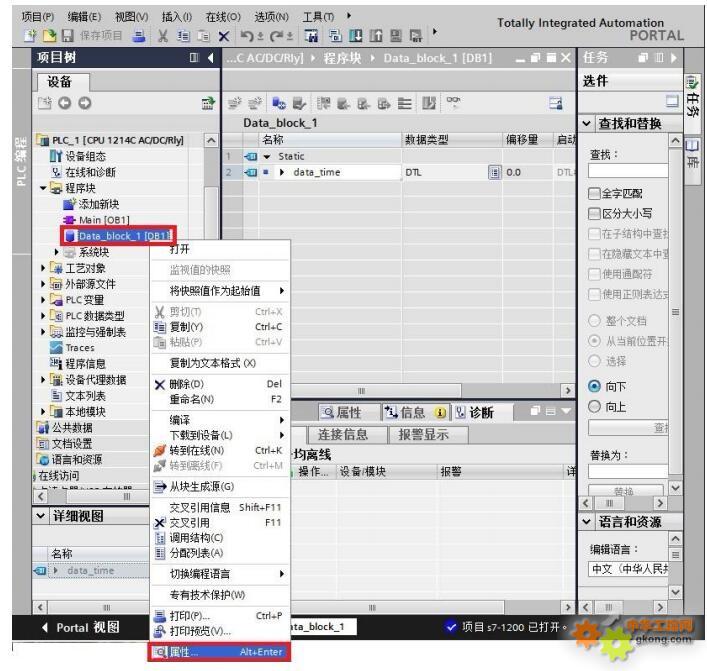The image size is (707, 671).
Task: Open the Project 项目(P) menu
Action: click(38, 17)
